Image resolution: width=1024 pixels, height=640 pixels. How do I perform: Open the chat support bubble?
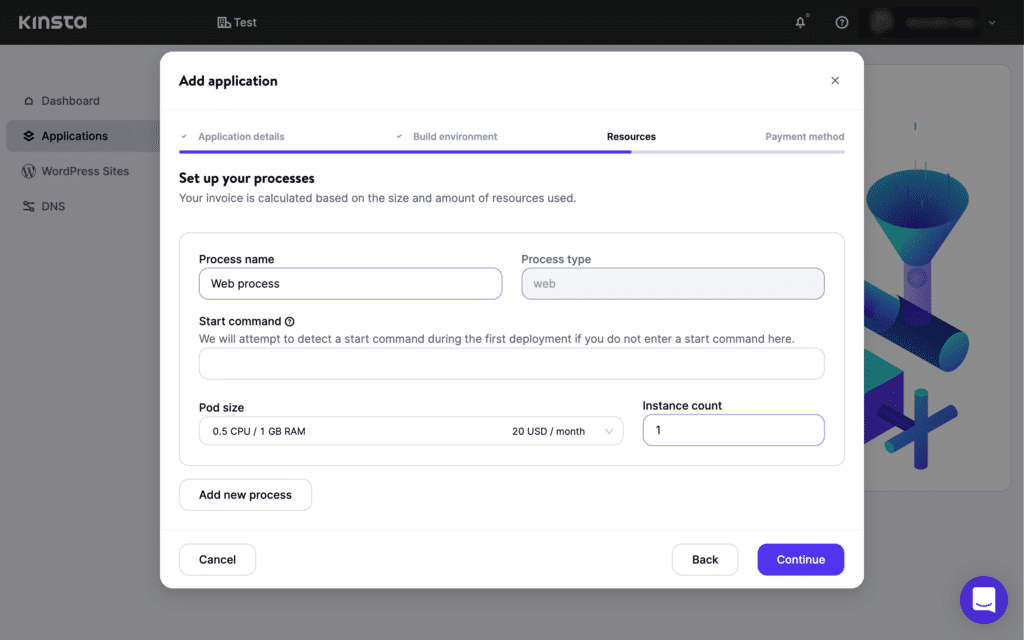pos(983,599)
